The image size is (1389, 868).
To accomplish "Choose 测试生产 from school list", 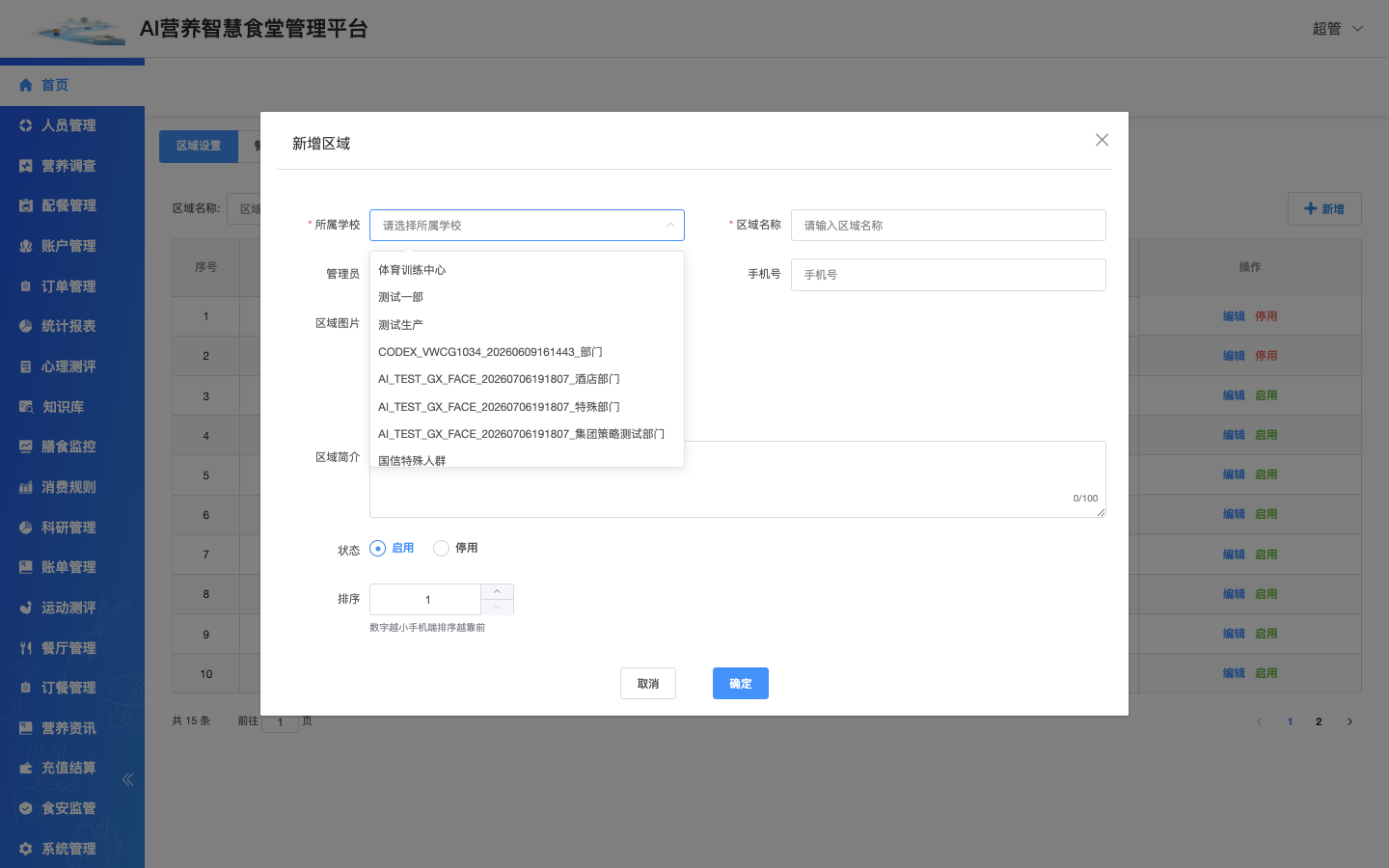I will pyautogui.click(x=527, y=325).
